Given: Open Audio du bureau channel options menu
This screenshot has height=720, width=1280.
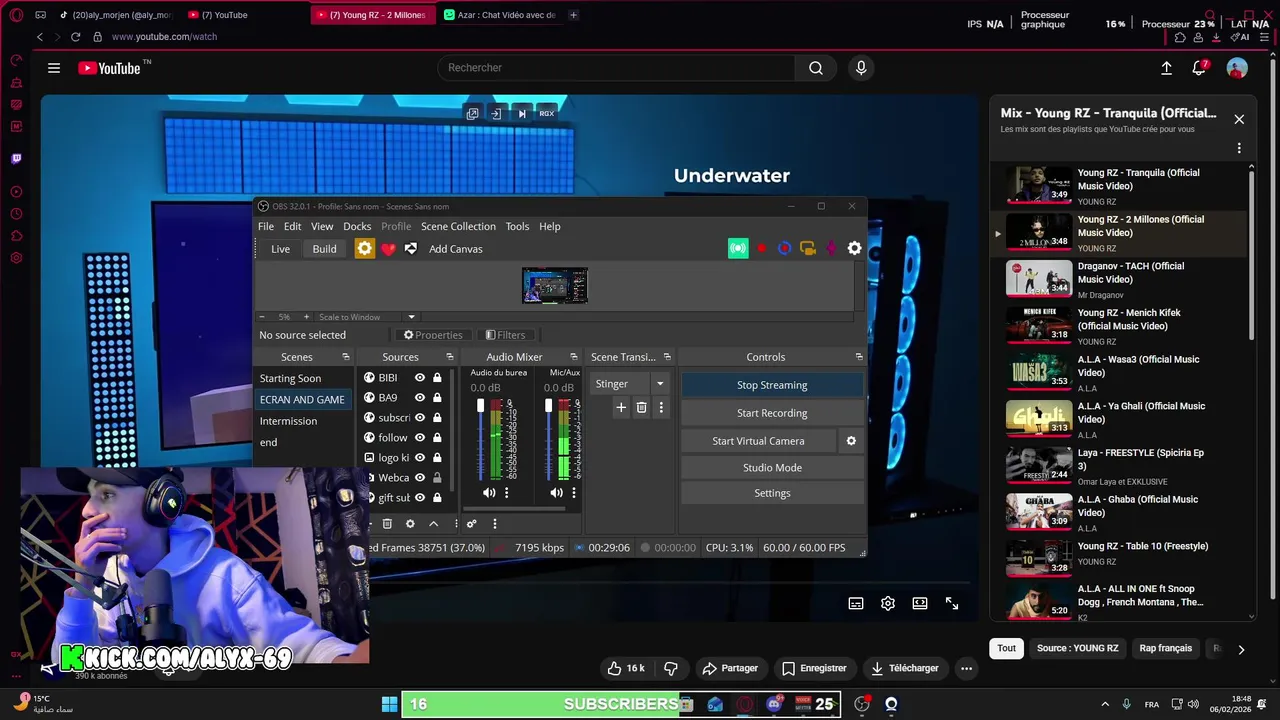Looking at the screenshot, I should click(506, 492).
